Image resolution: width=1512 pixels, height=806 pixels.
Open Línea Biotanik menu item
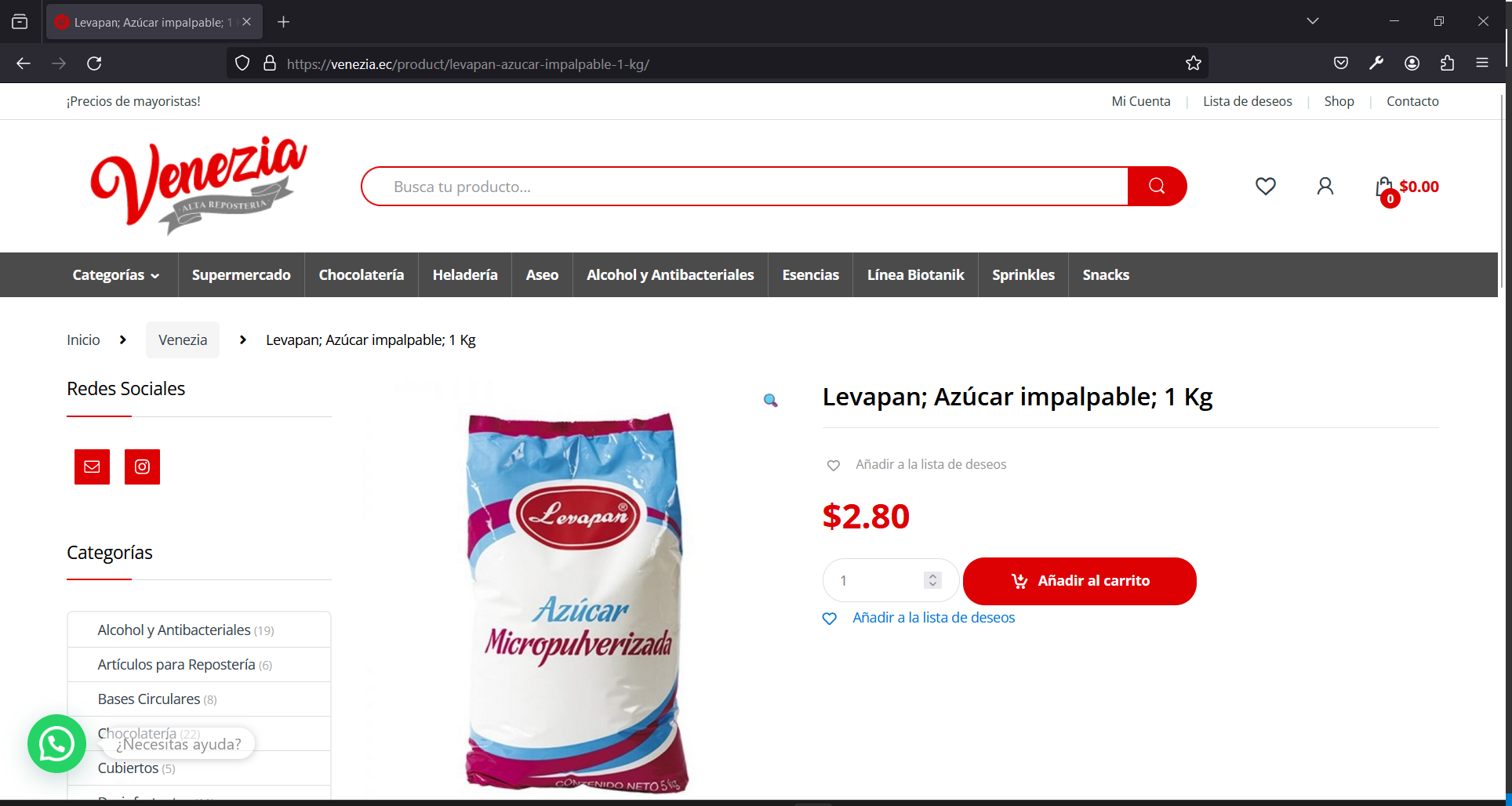tap(915, 274)
